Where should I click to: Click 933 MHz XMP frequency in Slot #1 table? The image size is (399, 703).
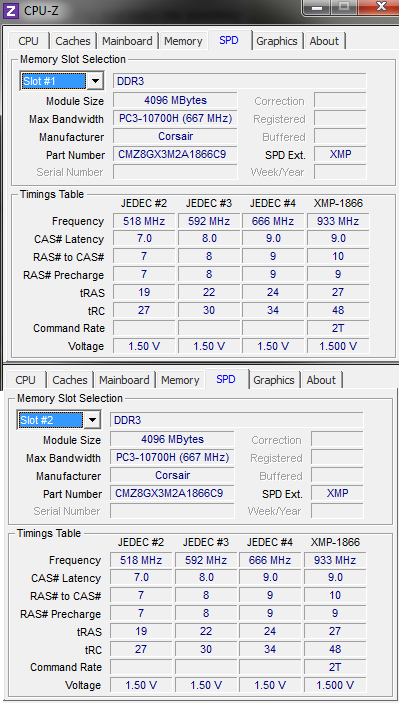coord(338,221)
